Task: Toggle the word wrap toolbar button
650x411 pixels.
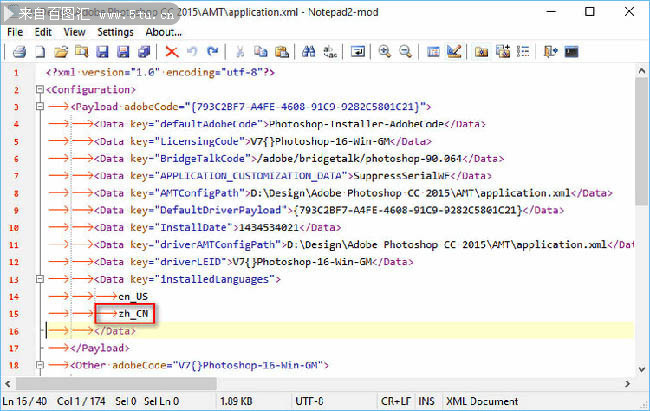Action: [357, 52]
